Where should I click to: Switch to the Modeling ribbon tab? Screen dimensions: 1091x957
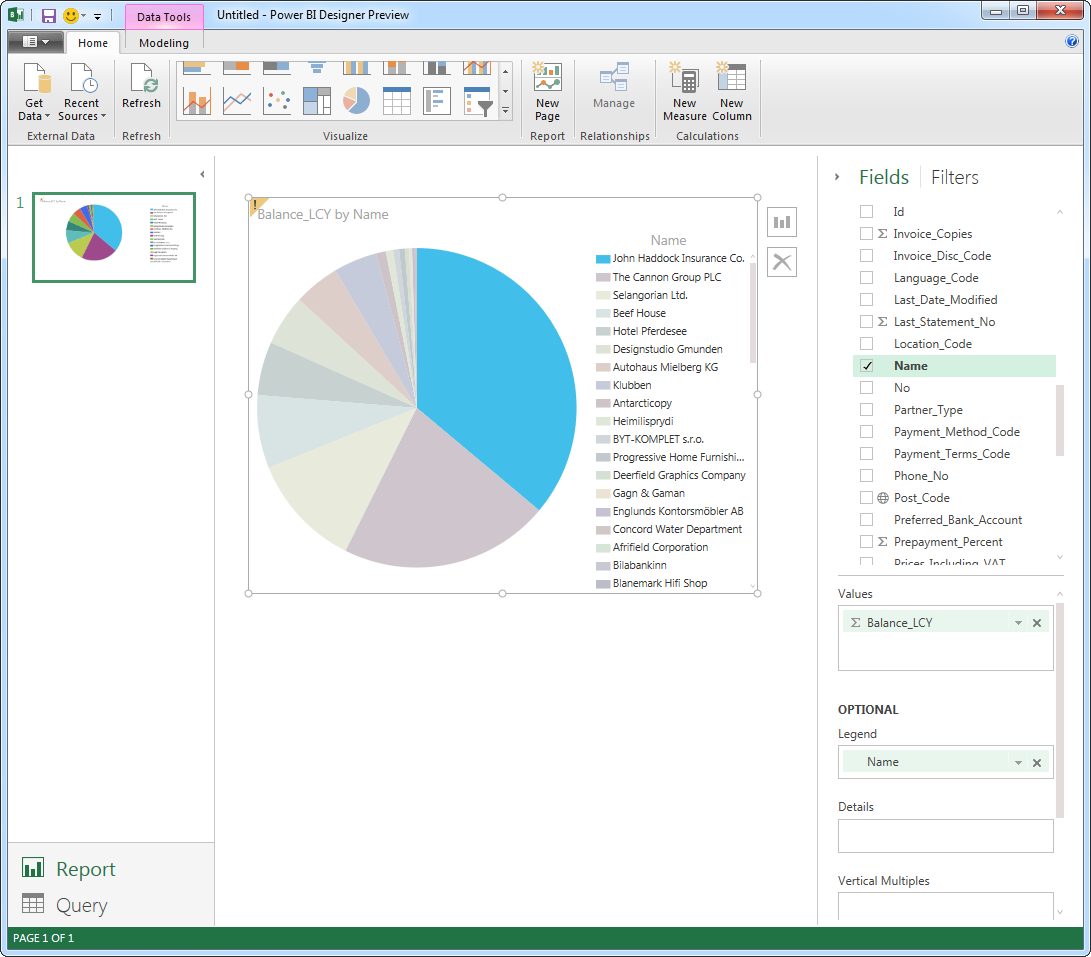[164, 43]
